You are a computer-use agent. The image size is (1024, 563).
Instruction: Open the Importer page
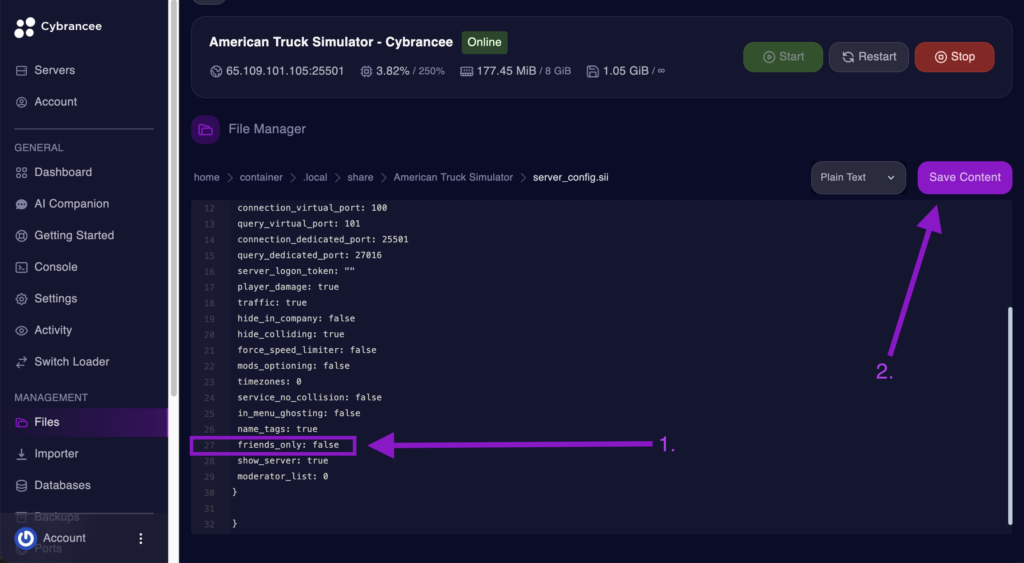[x=56, y=453]
